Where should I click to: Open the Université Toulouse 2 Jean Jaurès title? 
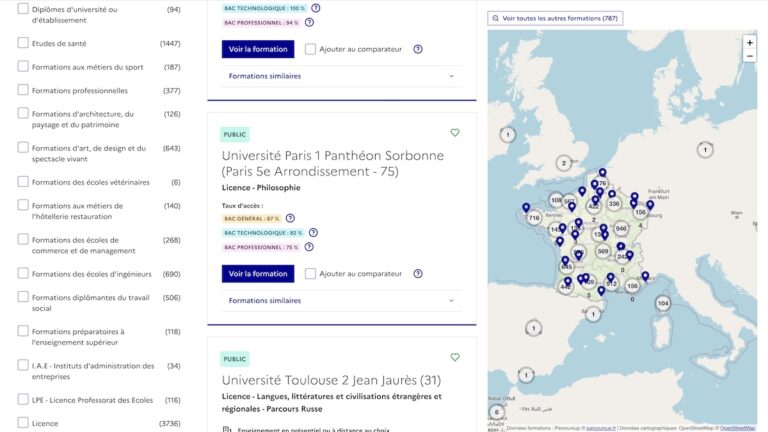tap(330, 380)
